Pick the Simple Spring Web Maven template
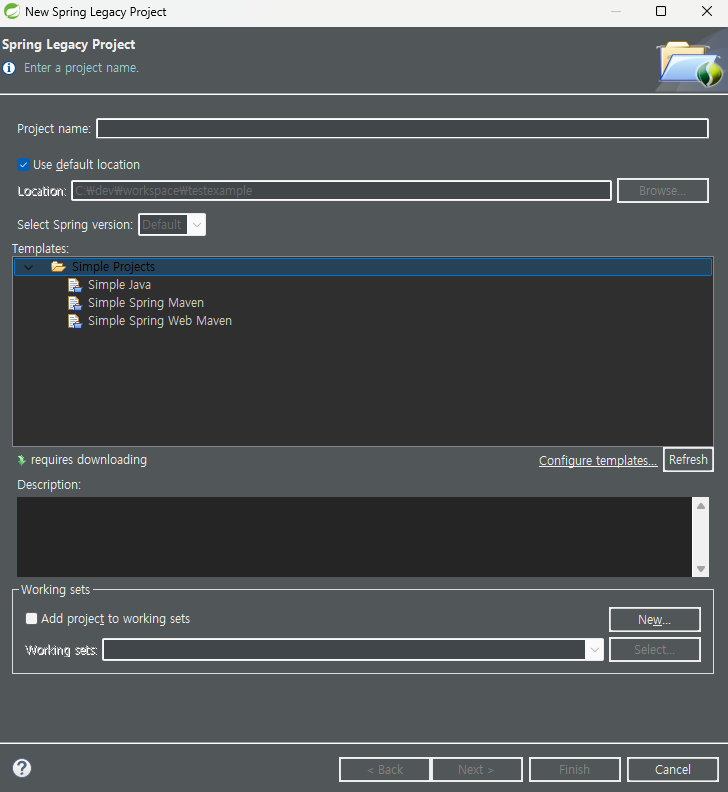Screen dimensions: 728x792 point(160,321)
